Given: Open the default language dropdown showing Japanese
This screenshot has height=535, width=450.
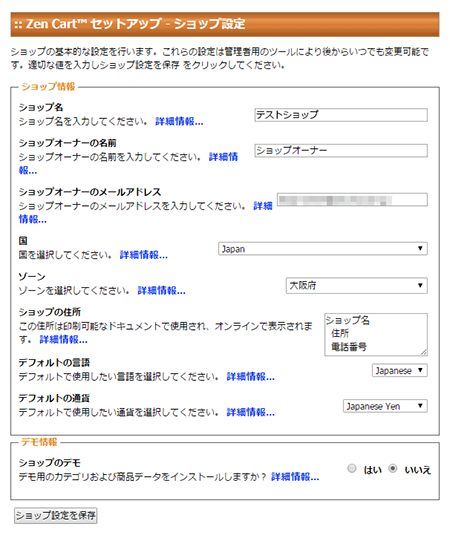Looking at the screenshot, I should [400, 371].
